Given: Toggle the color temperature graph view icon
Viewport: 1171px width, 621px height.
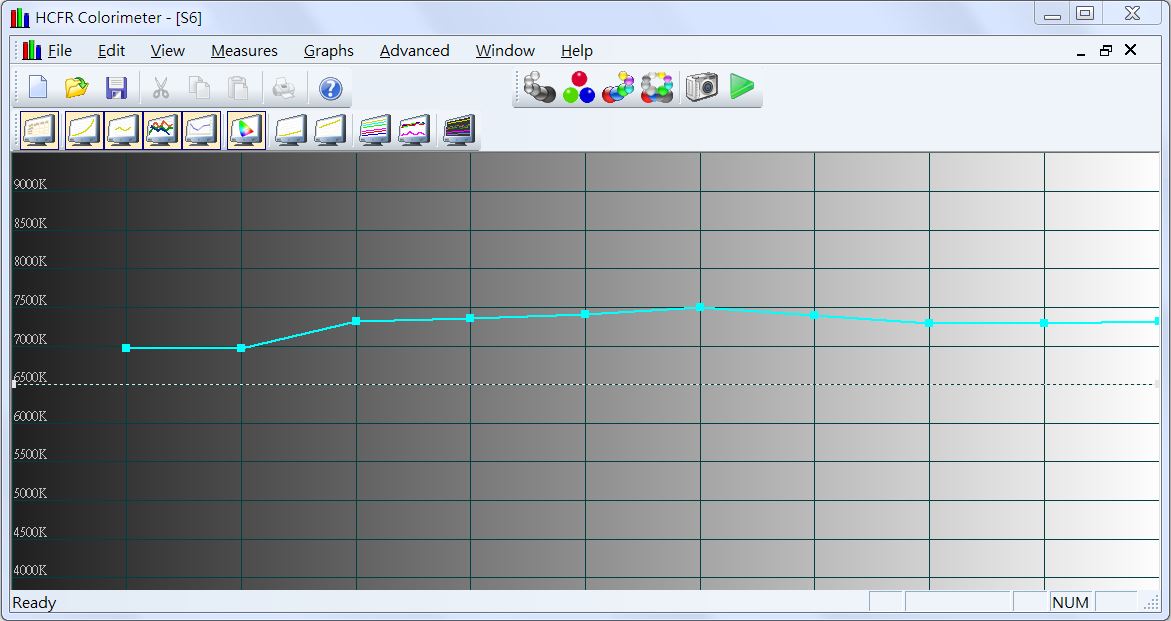Looking at the screenshot, I should point(202,131).
